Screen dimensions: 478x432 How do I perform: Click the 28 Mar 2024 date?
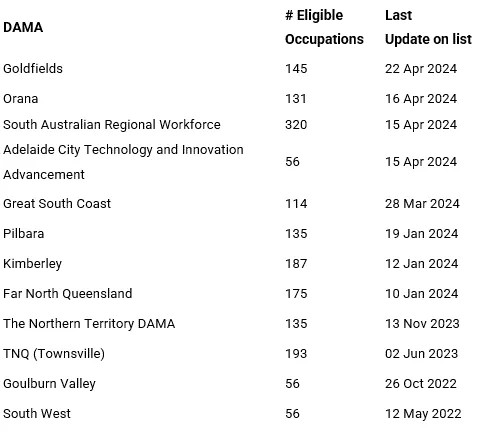[422, 204]
